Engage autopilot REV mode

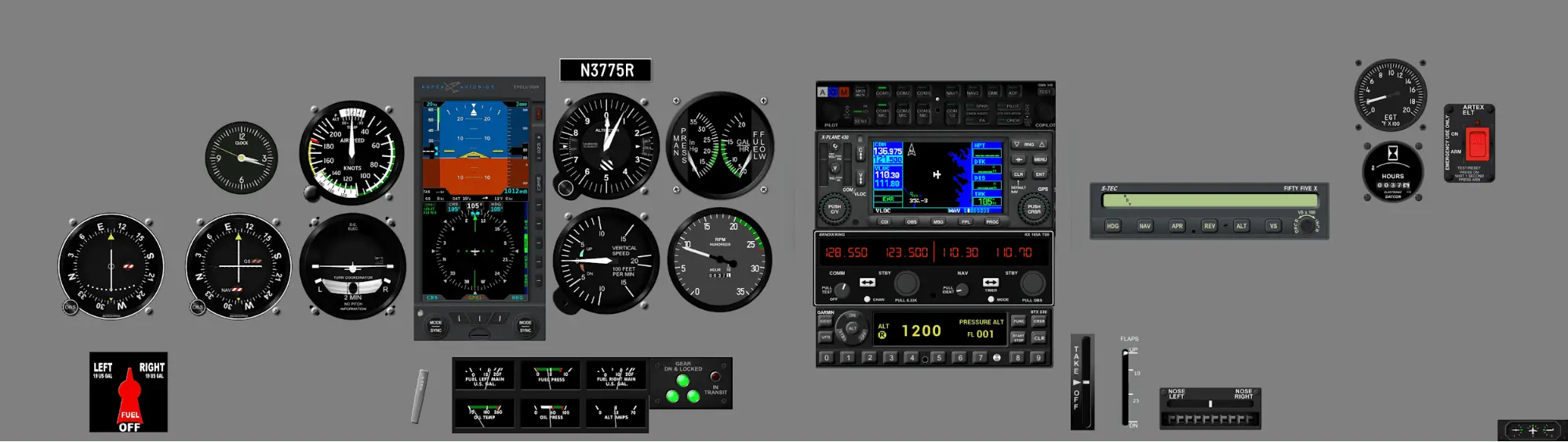click(1209, 225)
